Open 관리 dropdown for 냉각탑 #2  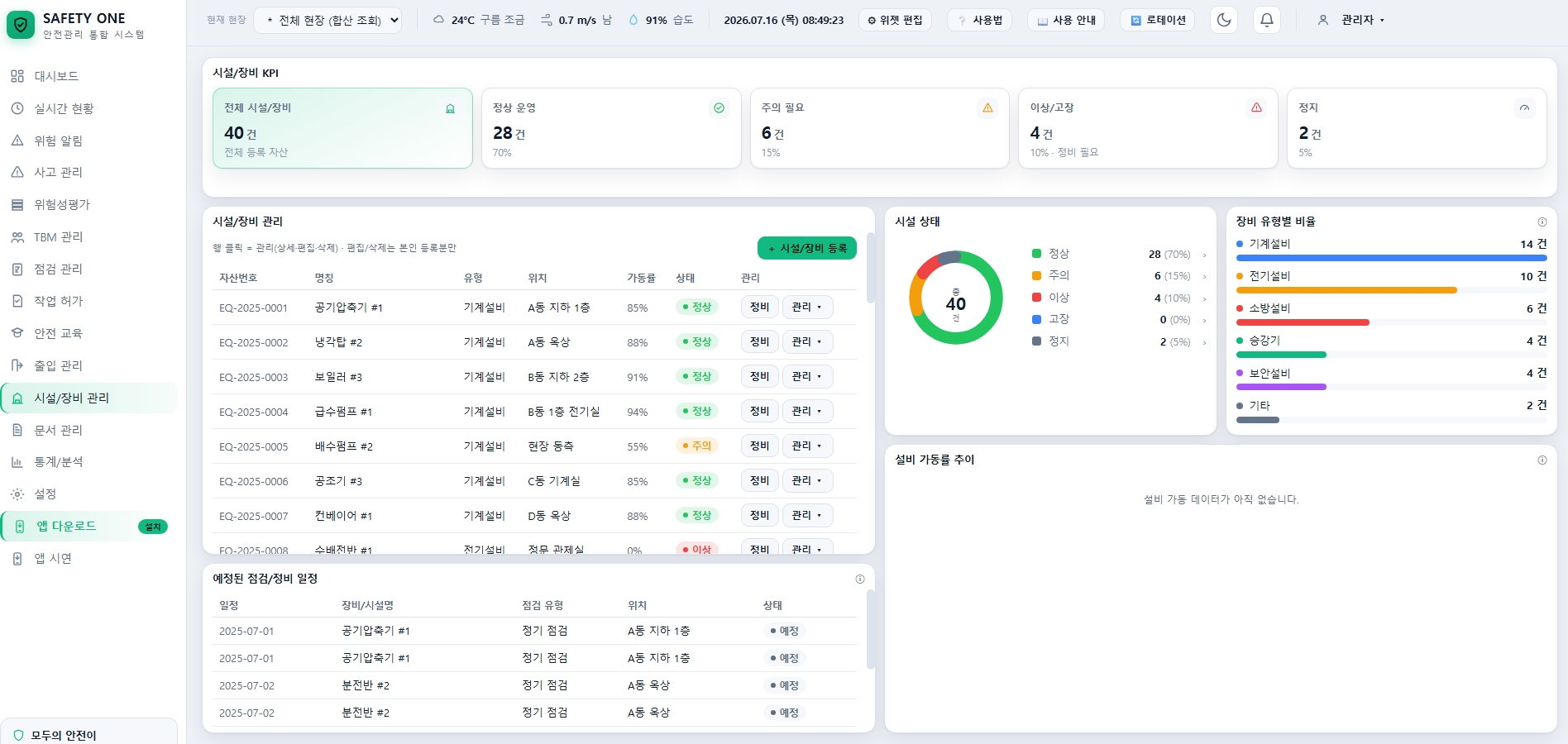tap(807, 341)
